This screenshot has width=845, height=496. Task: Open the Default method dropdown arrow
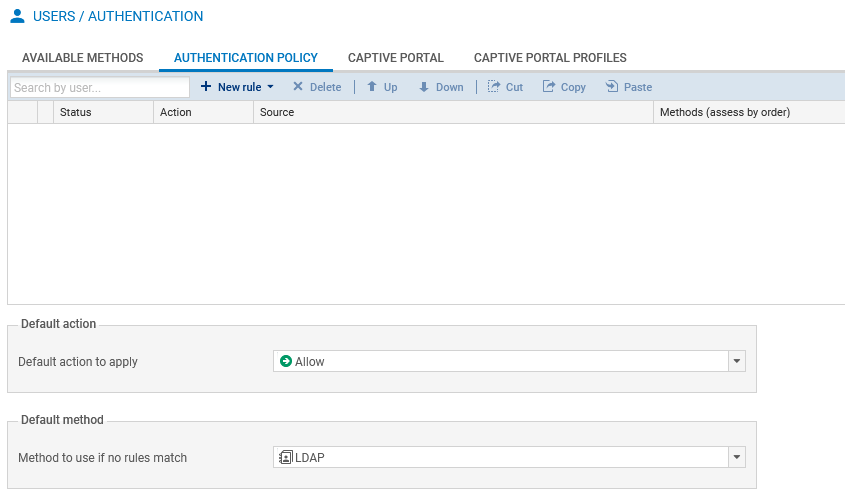point(737,457)
